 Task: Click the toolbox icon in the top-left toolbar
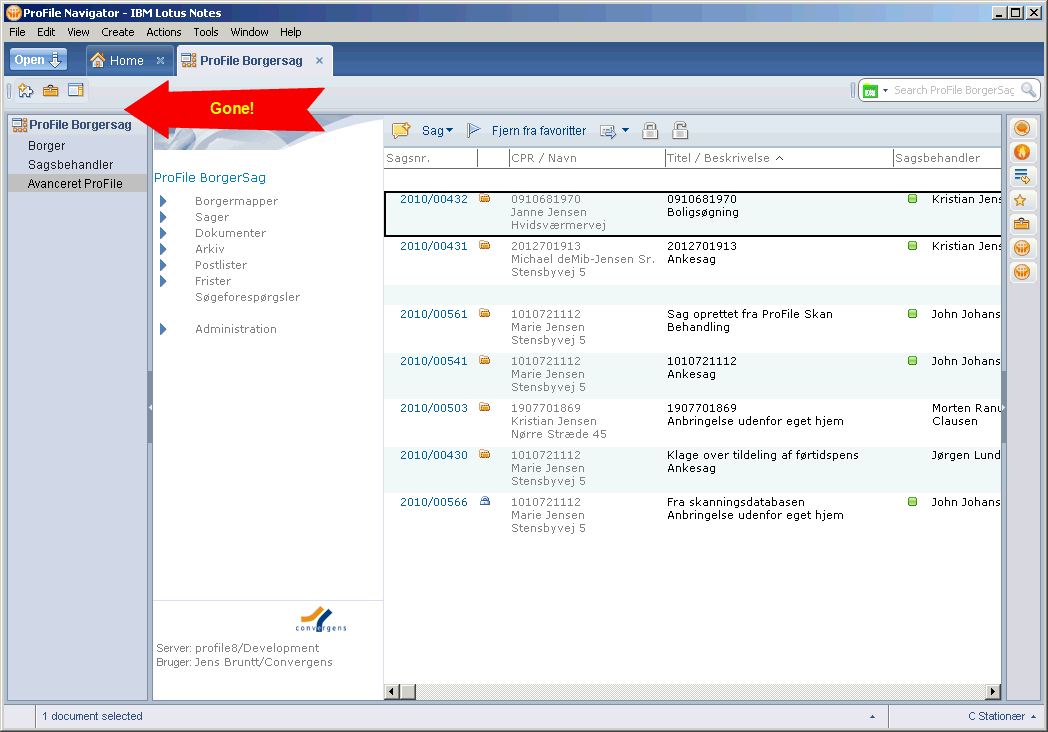coord(51,91)
